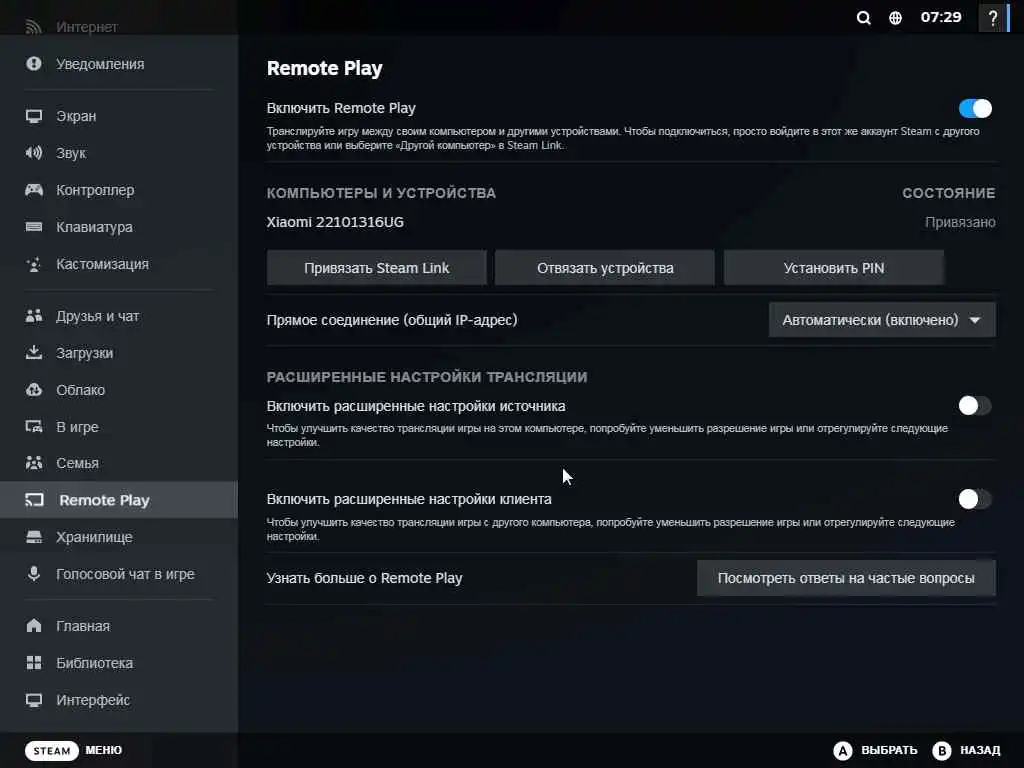Open Библиотека from the sidebar

coord(119,663)
